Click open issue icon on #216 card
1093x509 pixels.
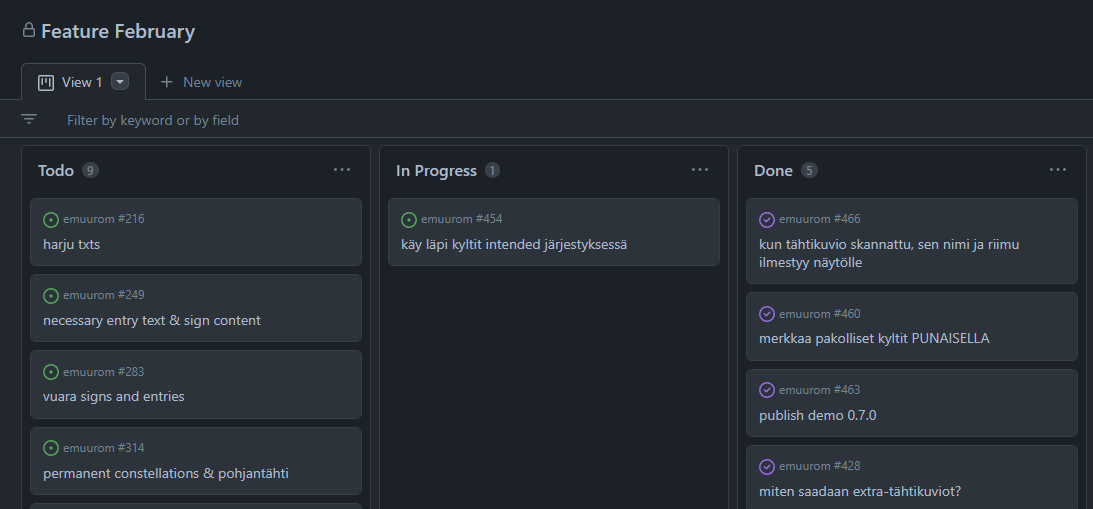[51, 220]
